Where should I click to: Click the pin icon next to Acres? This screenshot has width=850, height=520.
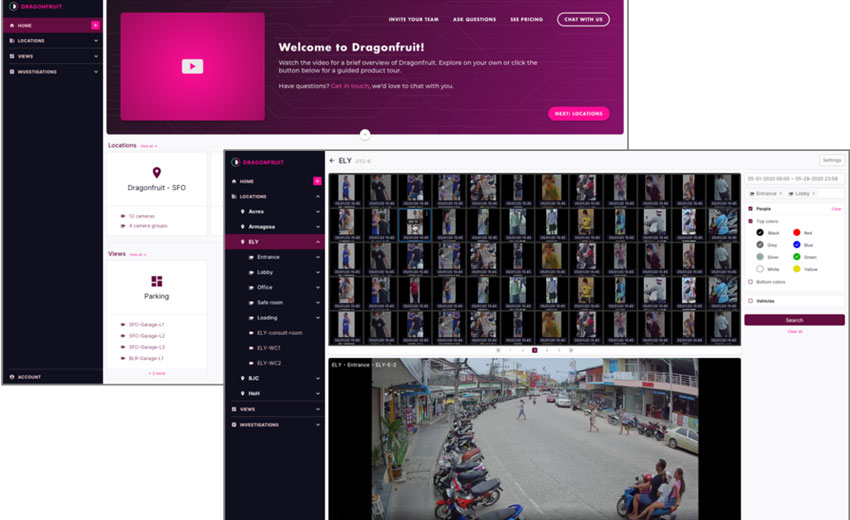[242, 211]
